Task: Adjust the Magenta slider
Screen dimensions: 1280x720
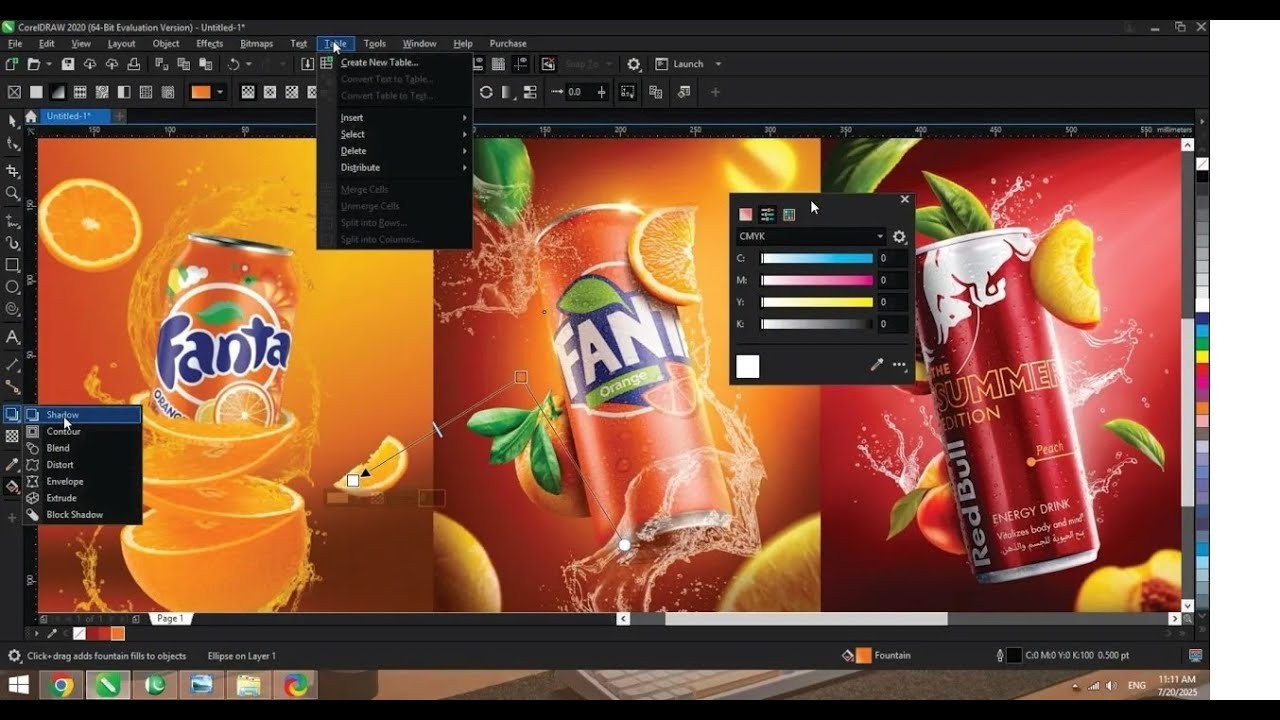Action: pos(817,280)
